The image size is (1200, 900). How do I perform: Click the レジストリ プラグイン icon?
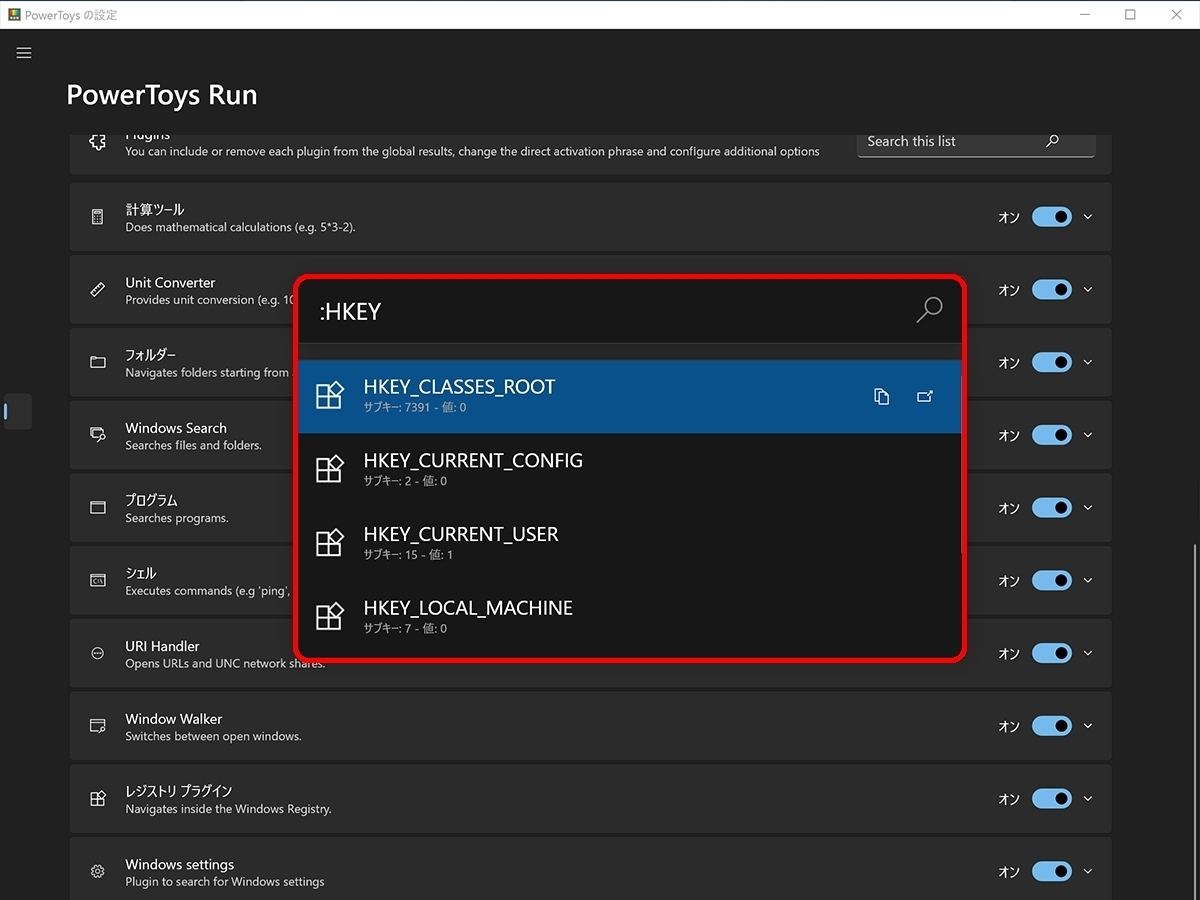pos(97,799)
